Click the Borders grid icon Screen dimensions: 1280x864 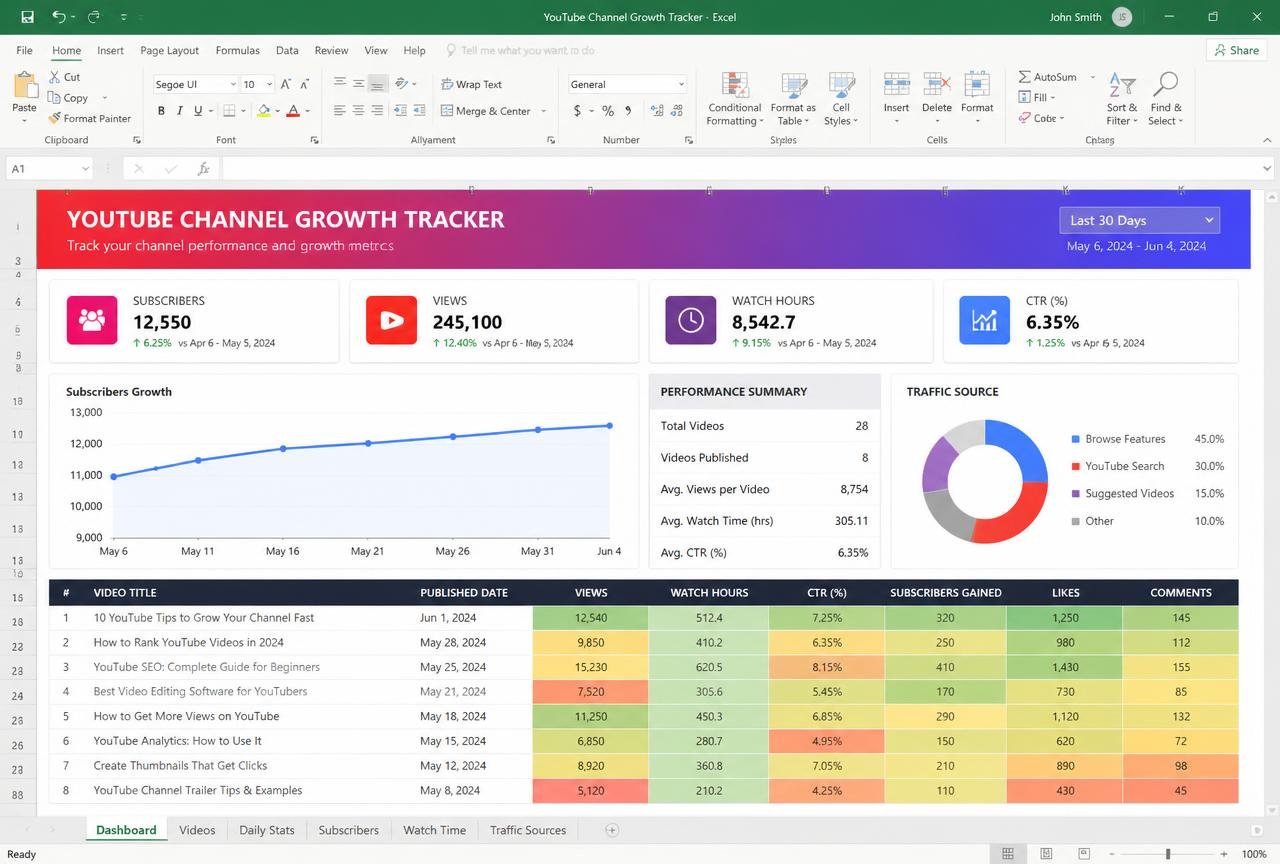[229, 111]
